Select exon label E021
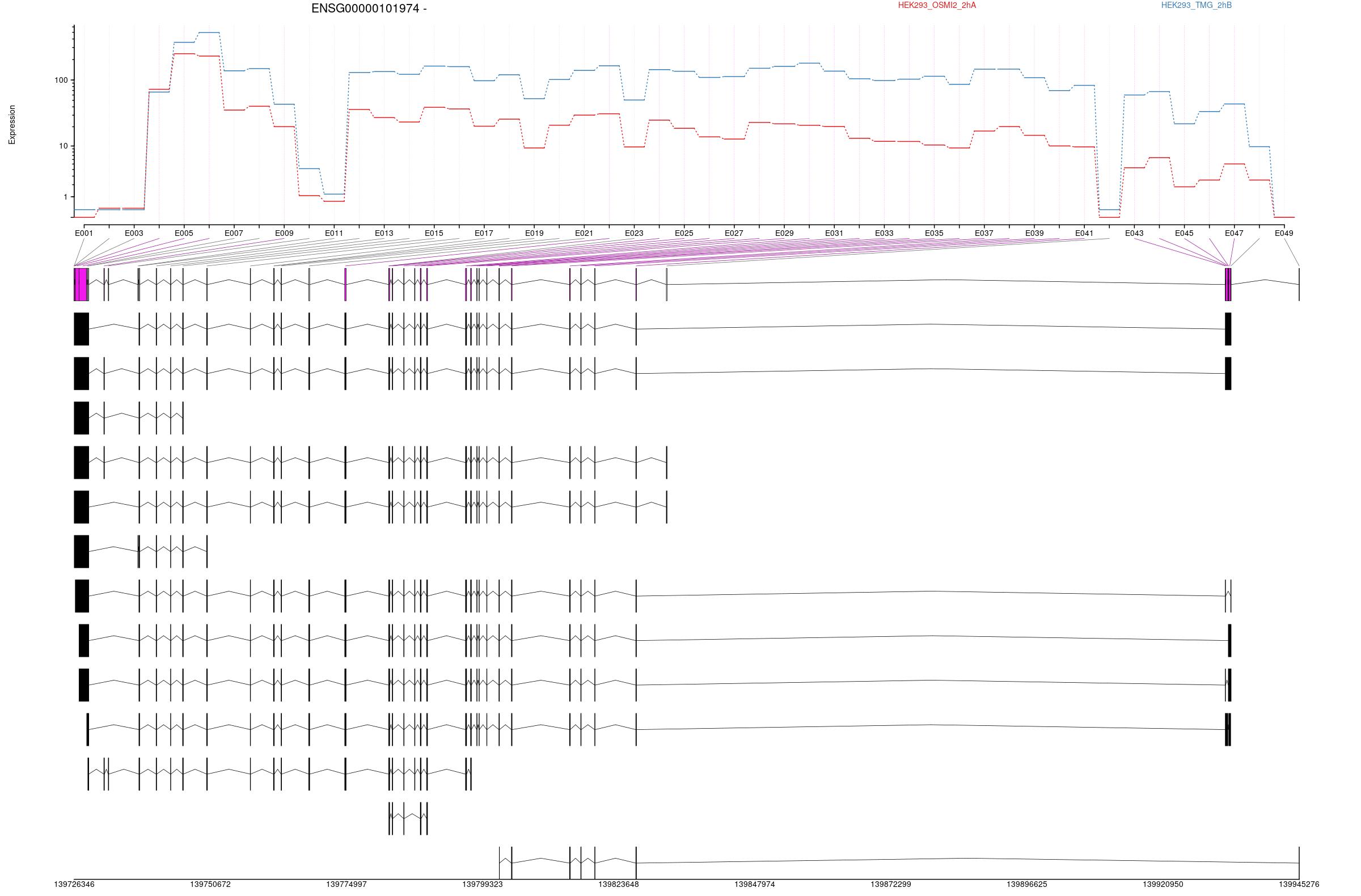This screenshot has height=896, width=1361. coord(584,233)
